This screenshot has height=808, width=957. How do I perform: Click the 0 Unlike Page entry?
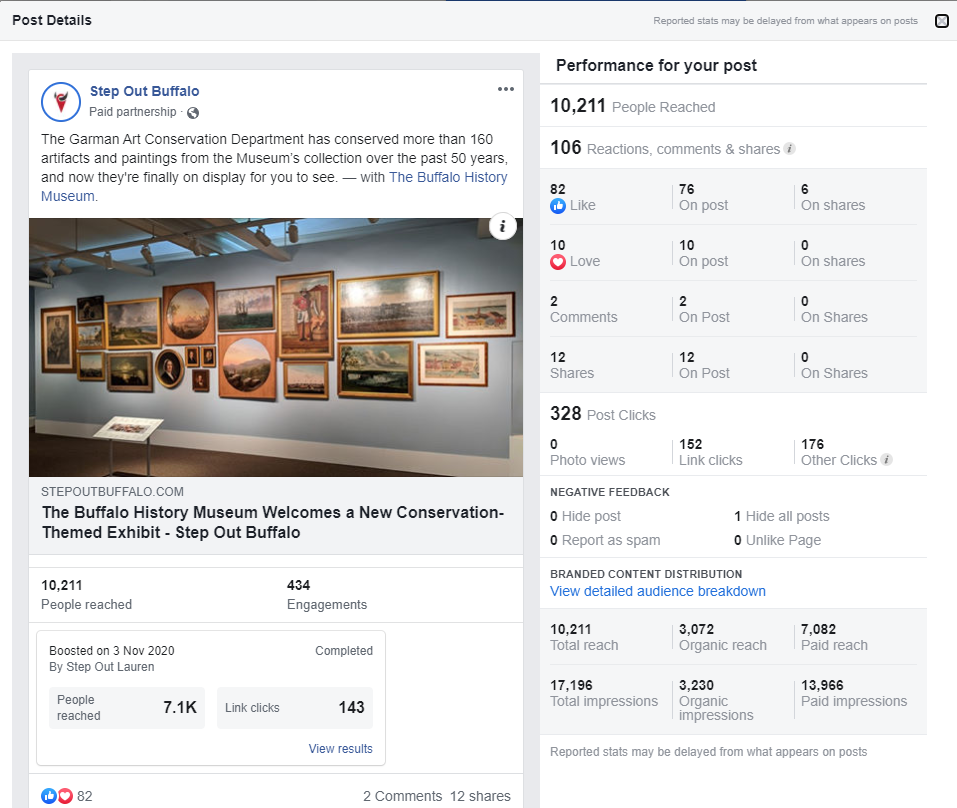click(x=778, y=540)
